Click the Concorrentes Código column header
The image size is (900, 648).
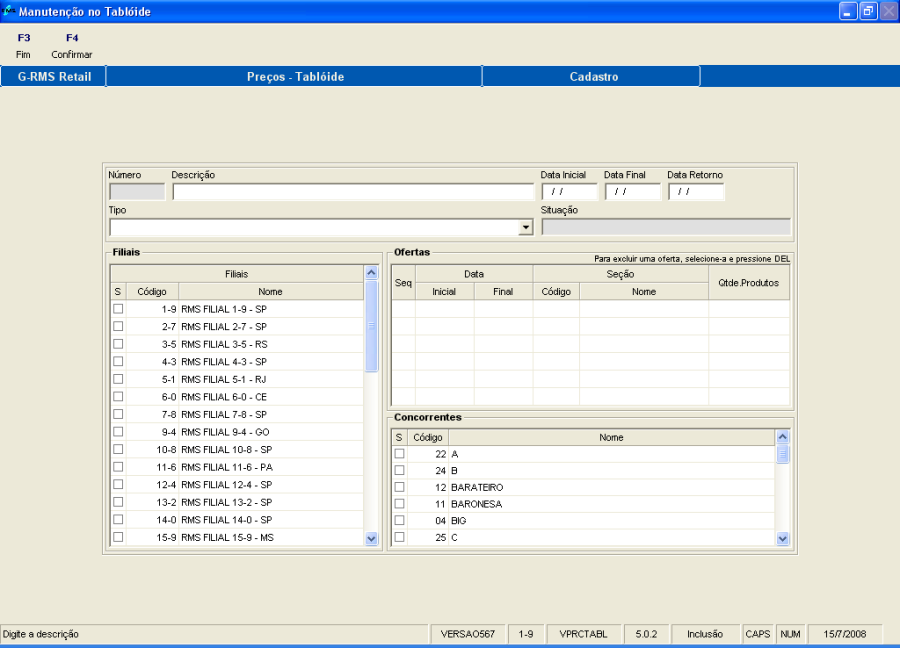tap(428, 437)
